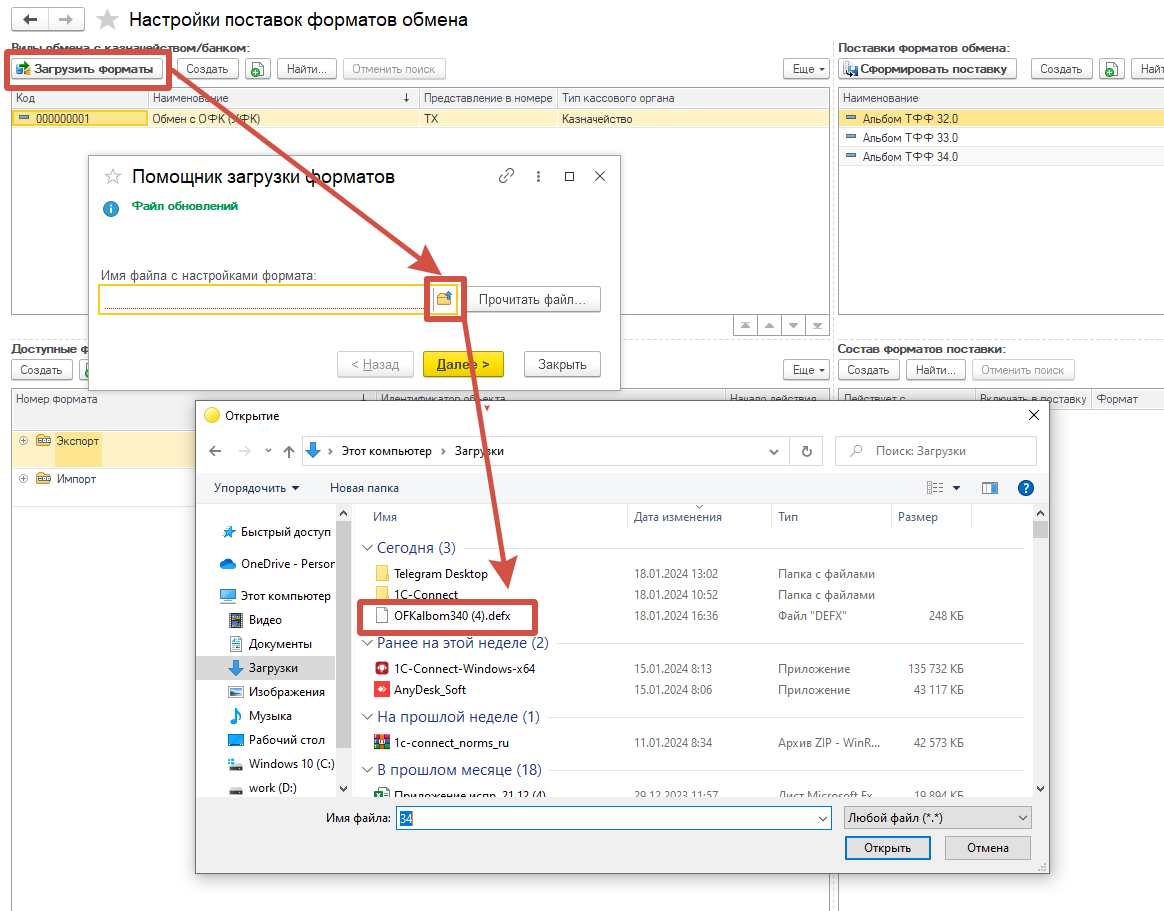Select file OFKalbom340 (4).defx
The width and height of the screenshot is (1164, 911).
click(x=452, y=616)
